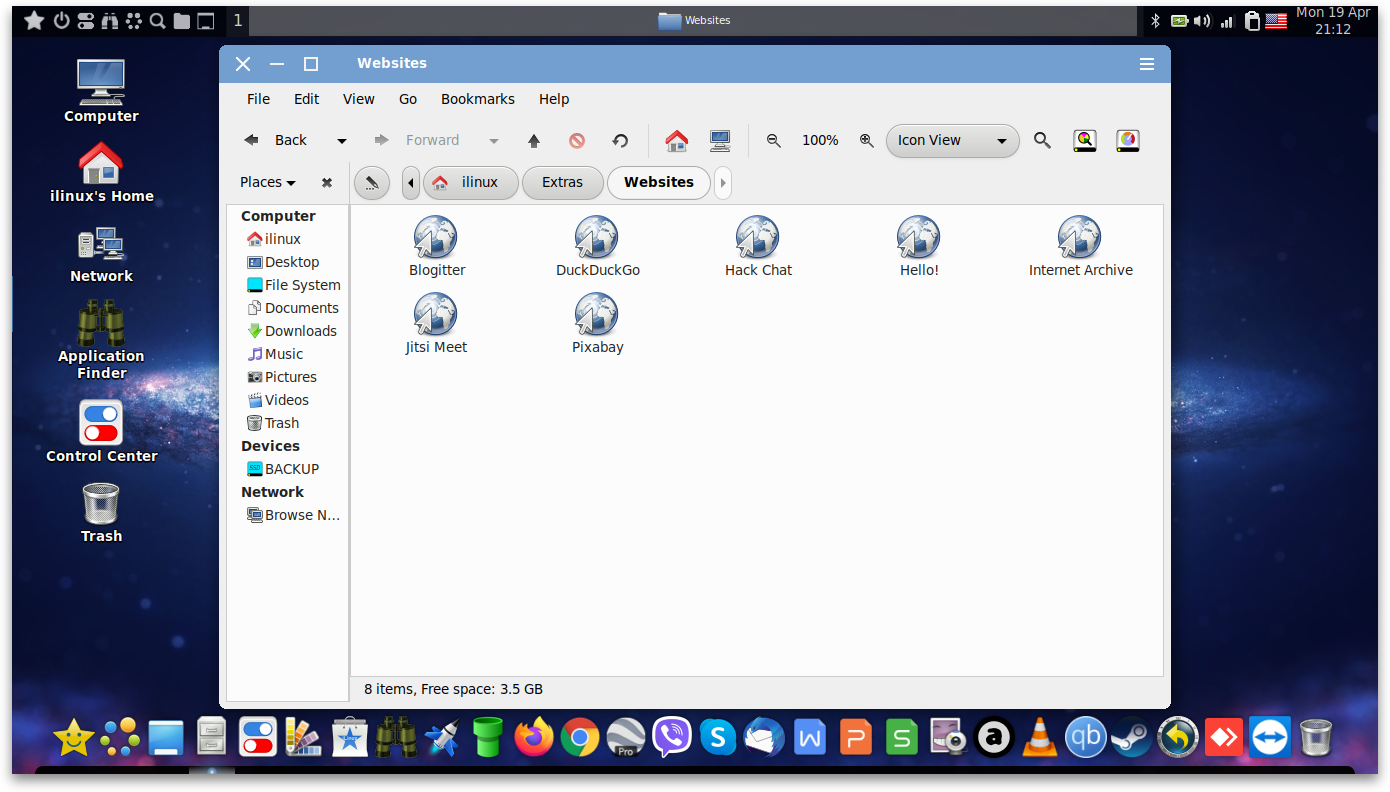Click the Back navigation button
This screenshot has width=1390, height=792.
(x=277, y=141)
